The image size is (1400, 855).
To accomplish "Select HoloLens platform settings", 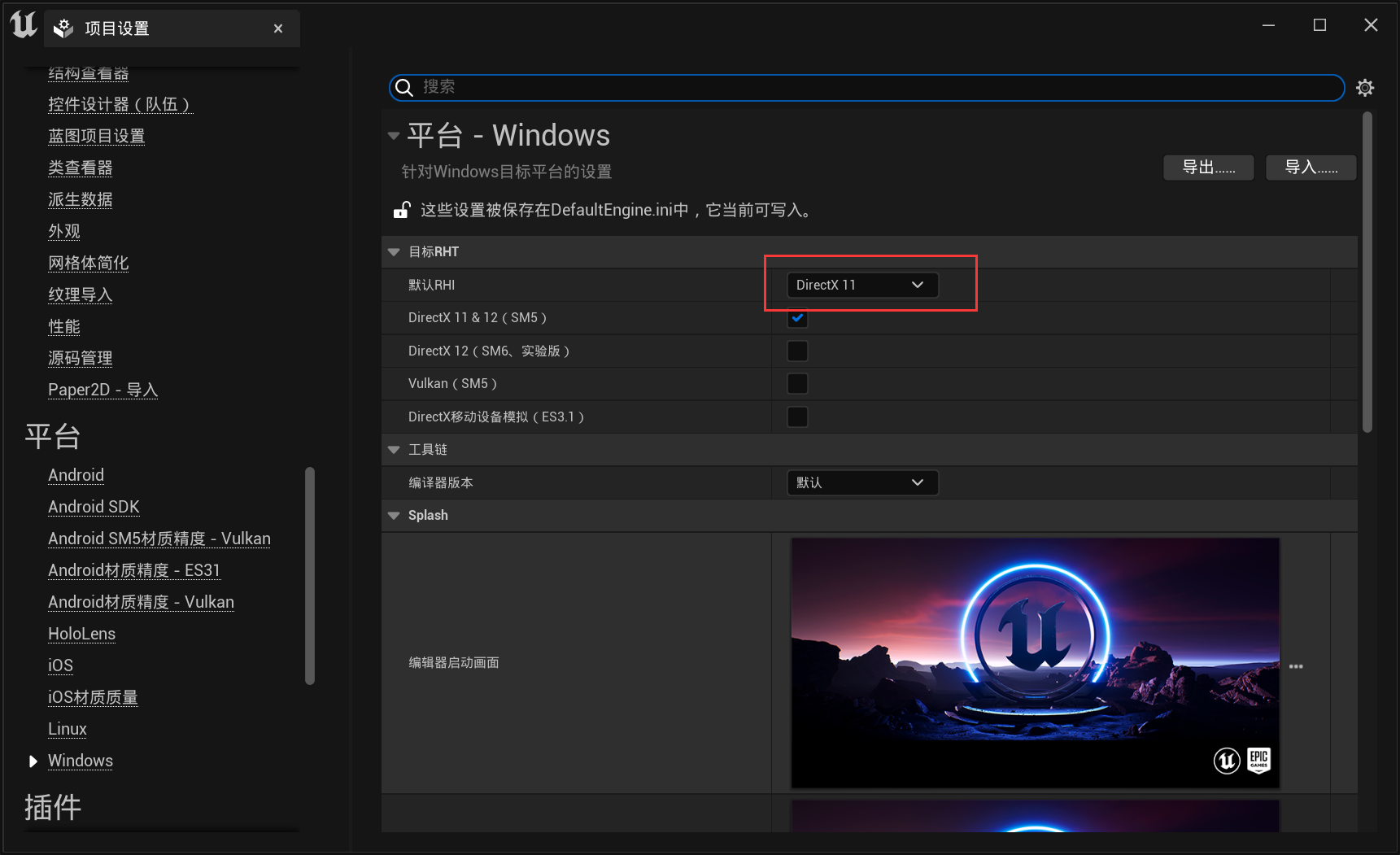I will click(81, 634).
